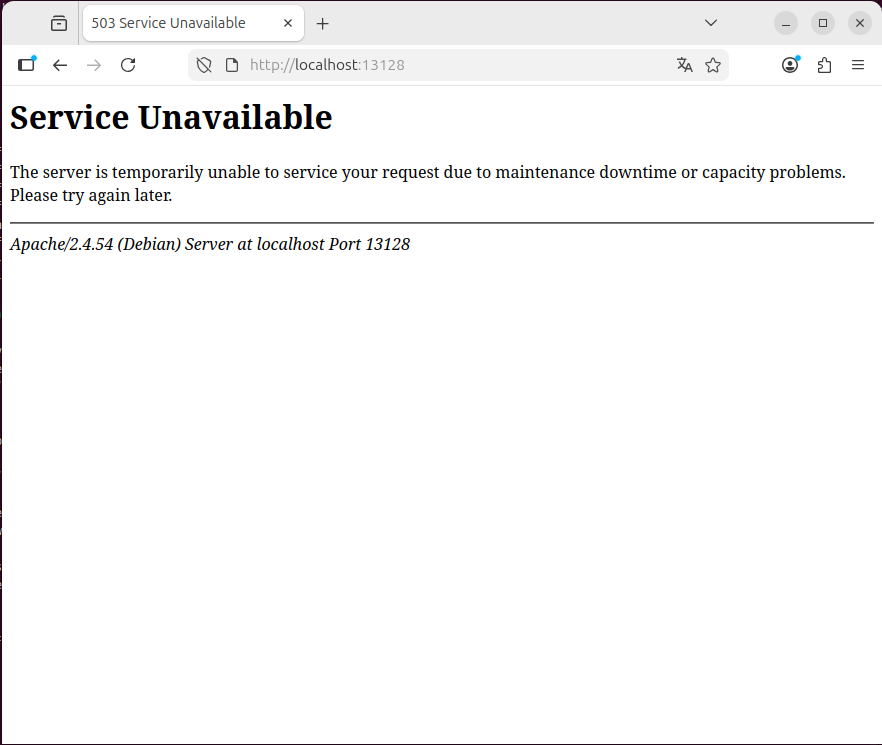Screen dimensions: 882x745
Task: Open the sidebar toggle icon
Action: [26, 65]
